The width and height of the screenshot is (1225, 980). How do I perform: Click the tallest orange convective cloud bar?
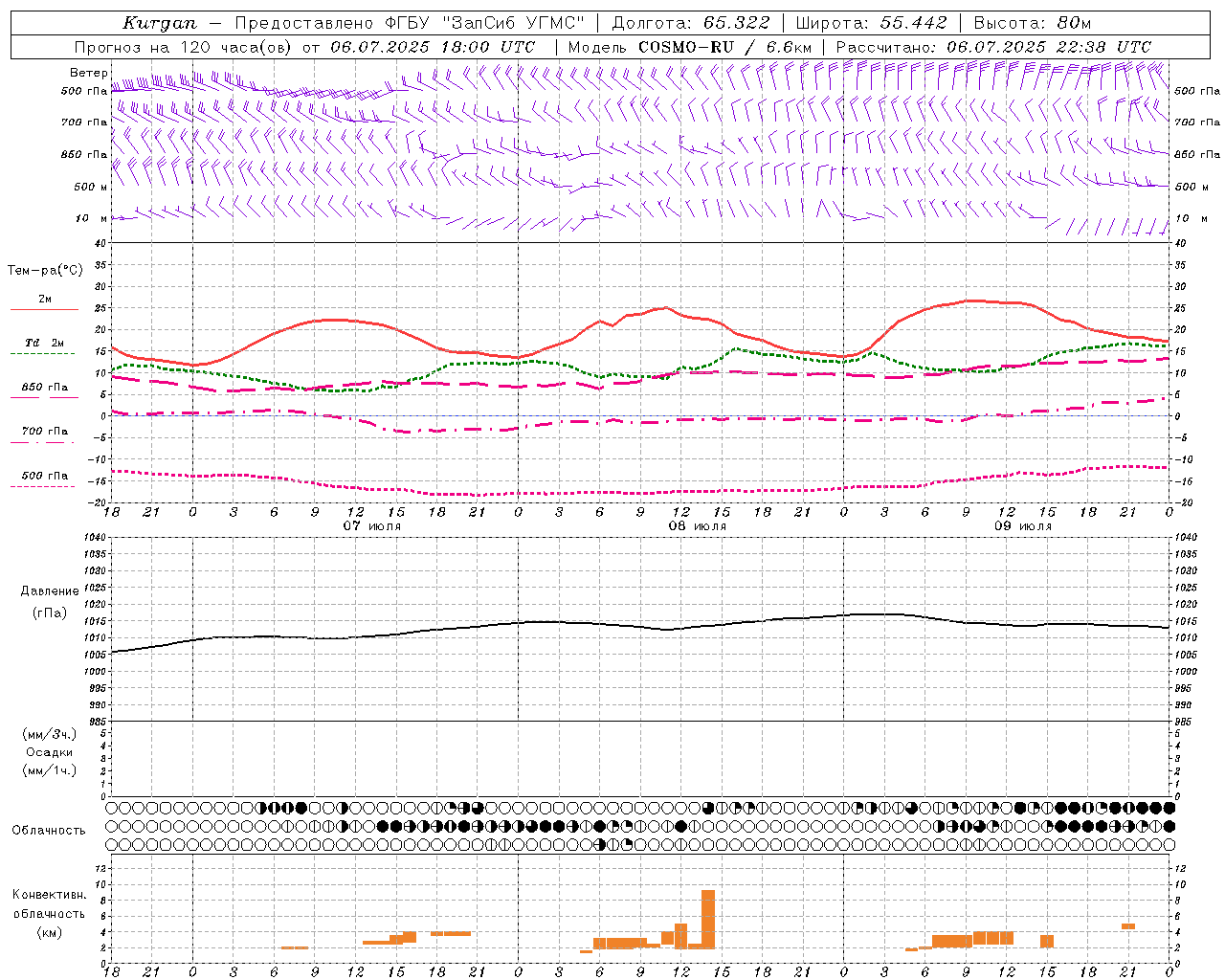tap(708, 919)
